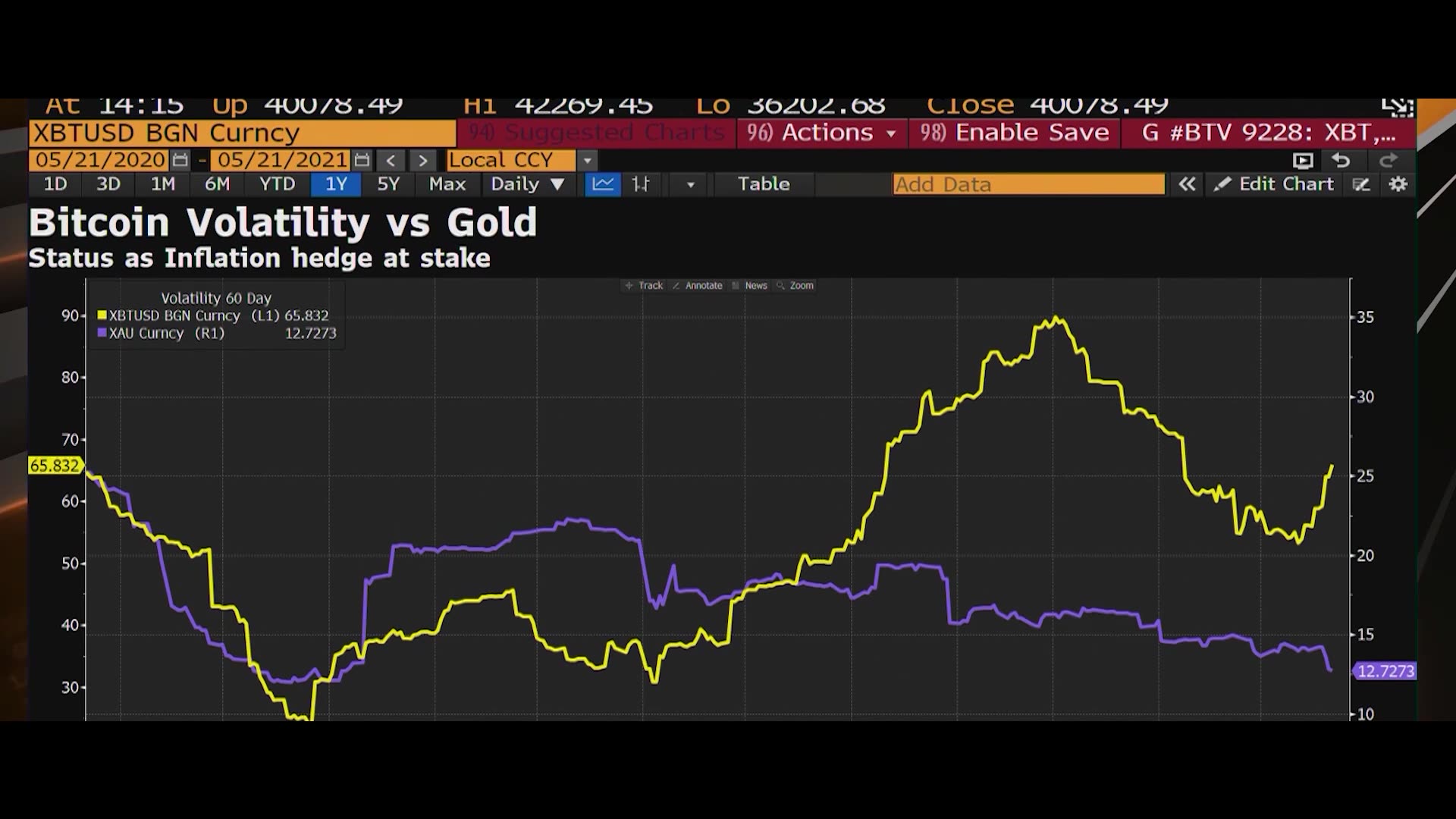Click the redo arrow icon

(x=1388, y=161)
